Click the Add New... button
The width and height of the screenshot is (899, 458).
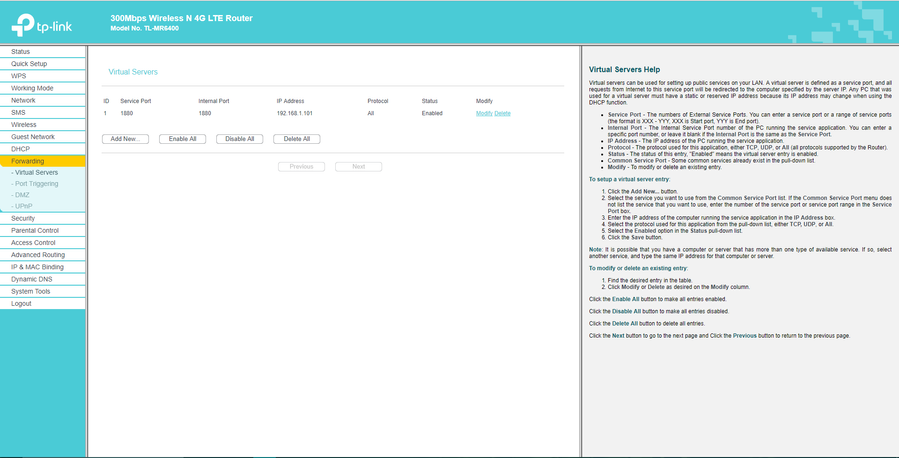[125, 139]
